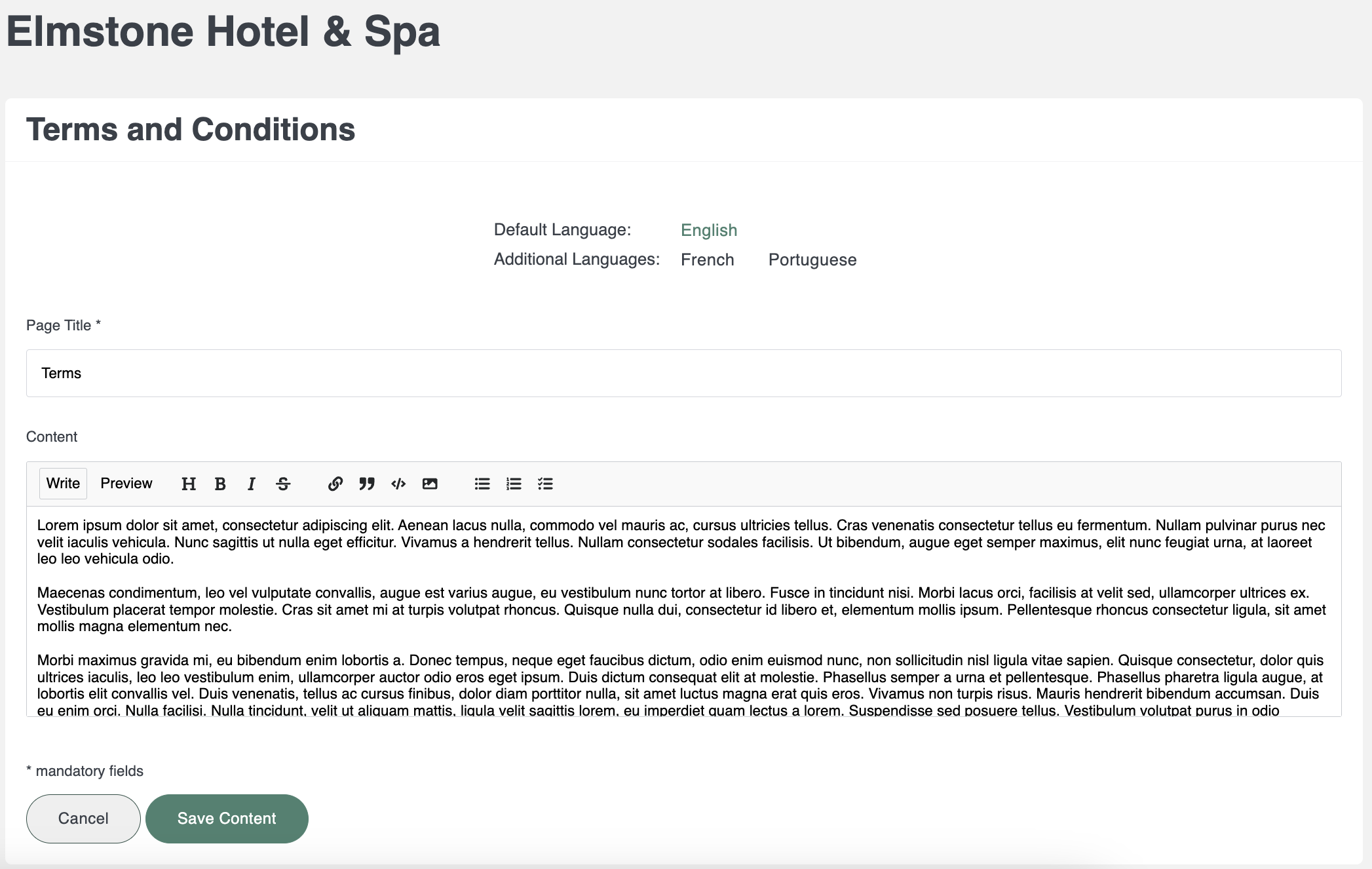
Task: Click the Save Content button
Action: pyautogui.click(x=227, y=819)
